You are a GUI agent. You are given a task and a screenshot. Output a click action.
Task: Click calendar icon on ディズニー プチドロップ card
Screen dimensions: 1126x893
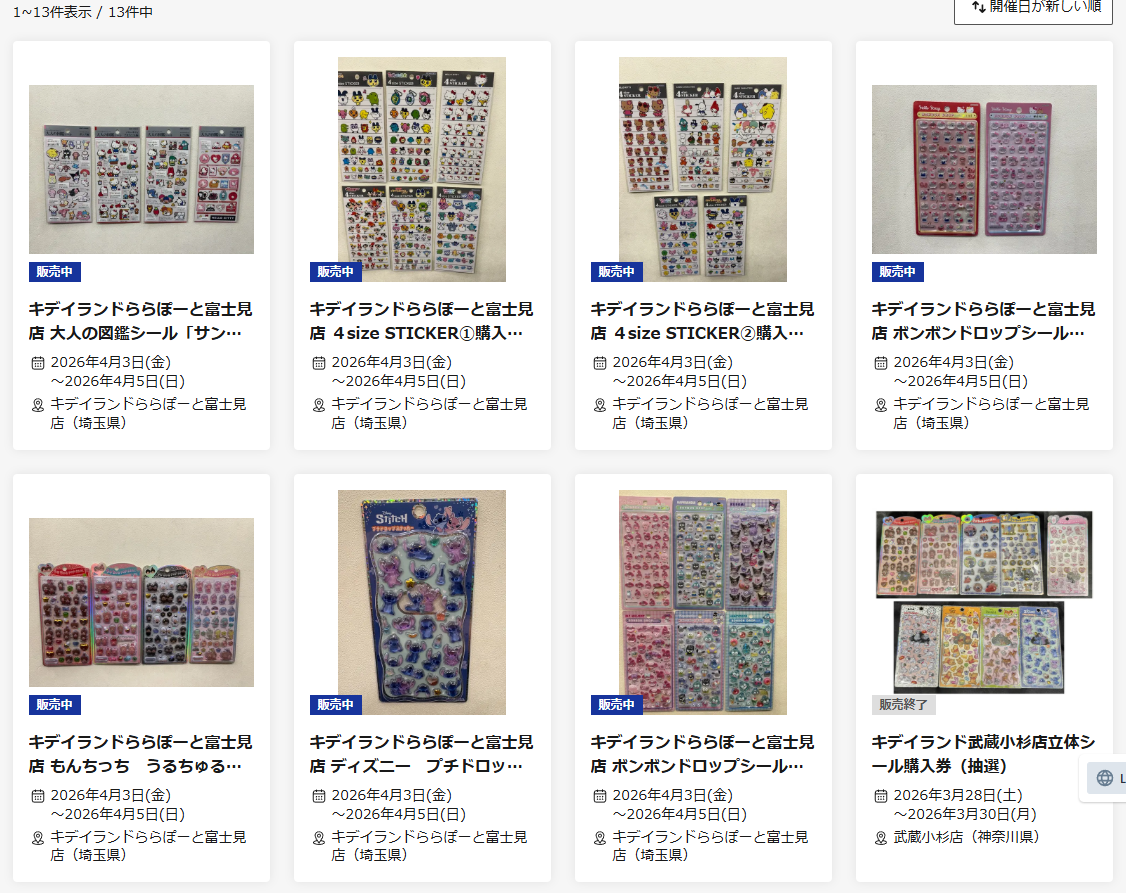(319, 796)
